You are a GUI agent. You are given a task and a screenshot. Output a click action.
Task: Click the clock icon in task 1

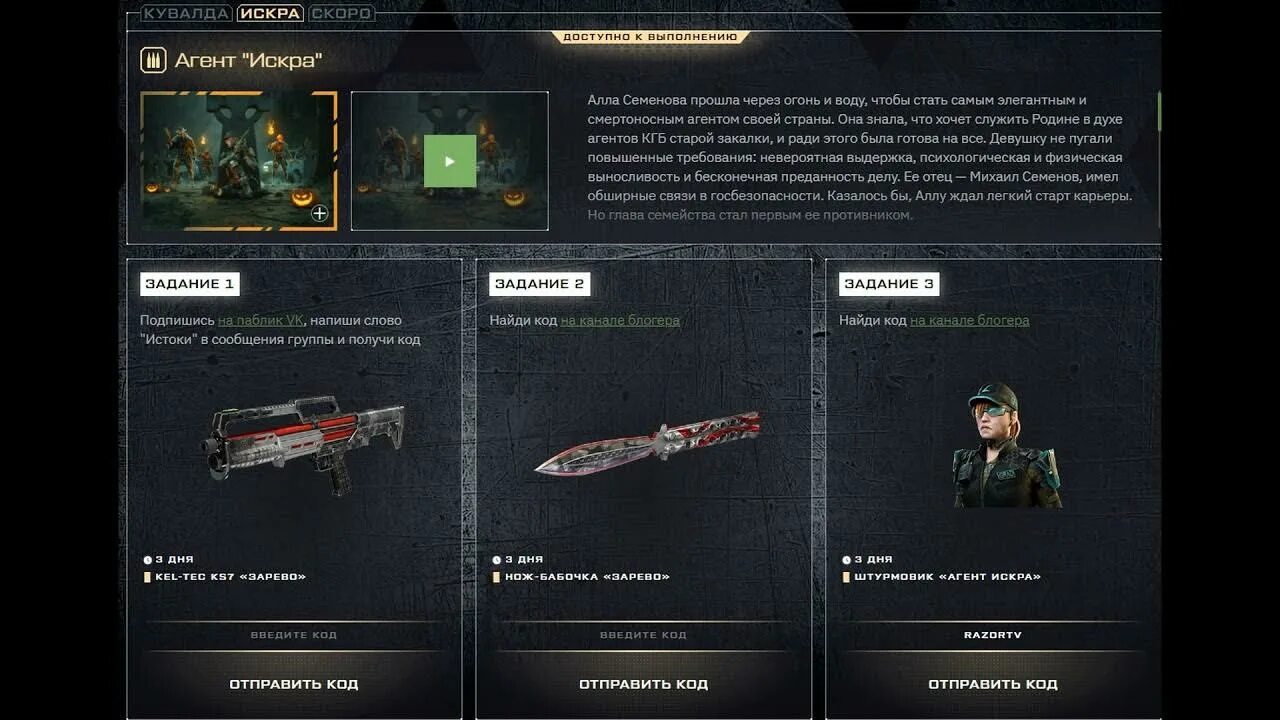click(148, 560)
